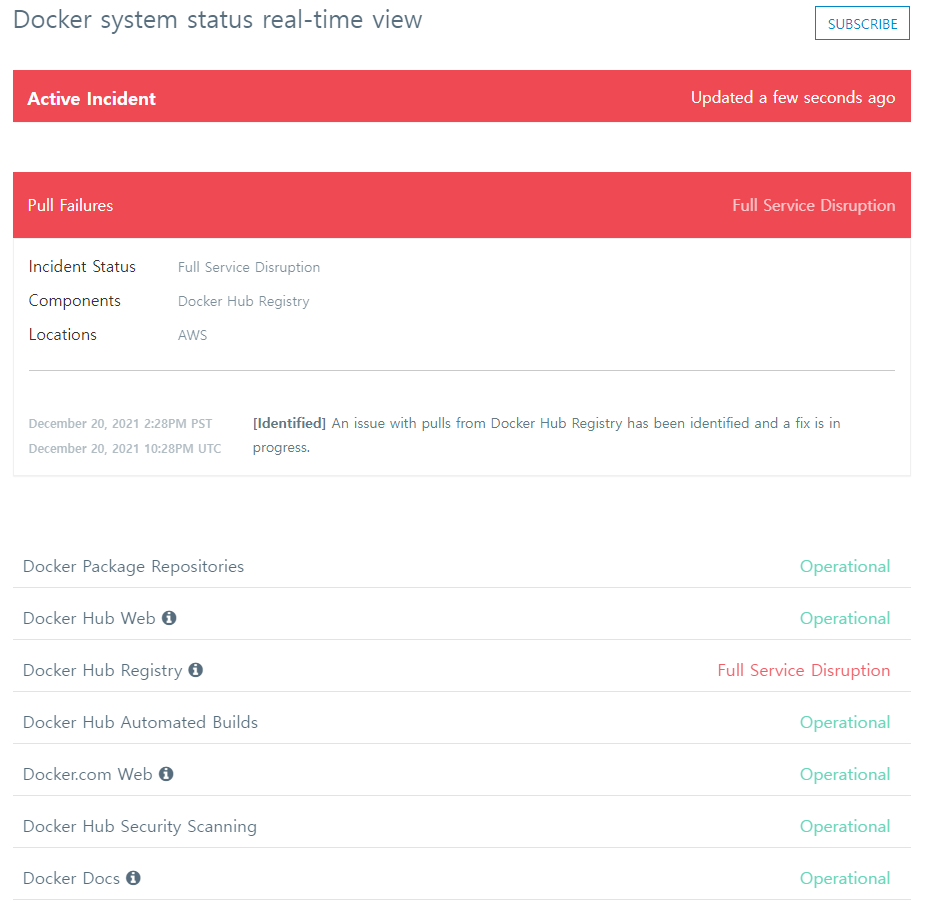Select the Active Incident banner heading

(x=92, y=99)
